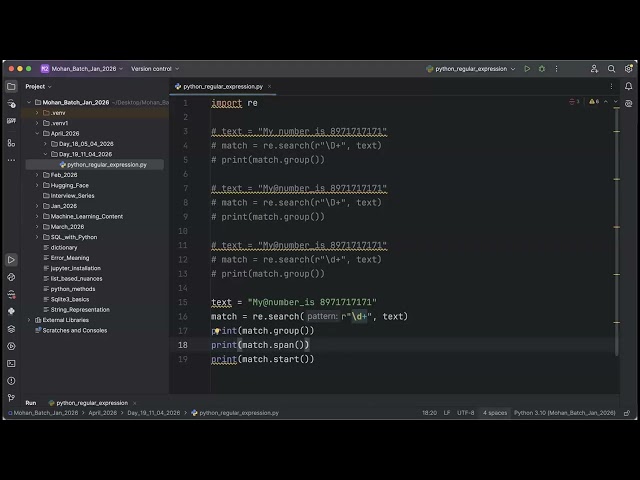Open editor tab options three-dot menu
Screen dimensions: 640x480
point(611,86)
